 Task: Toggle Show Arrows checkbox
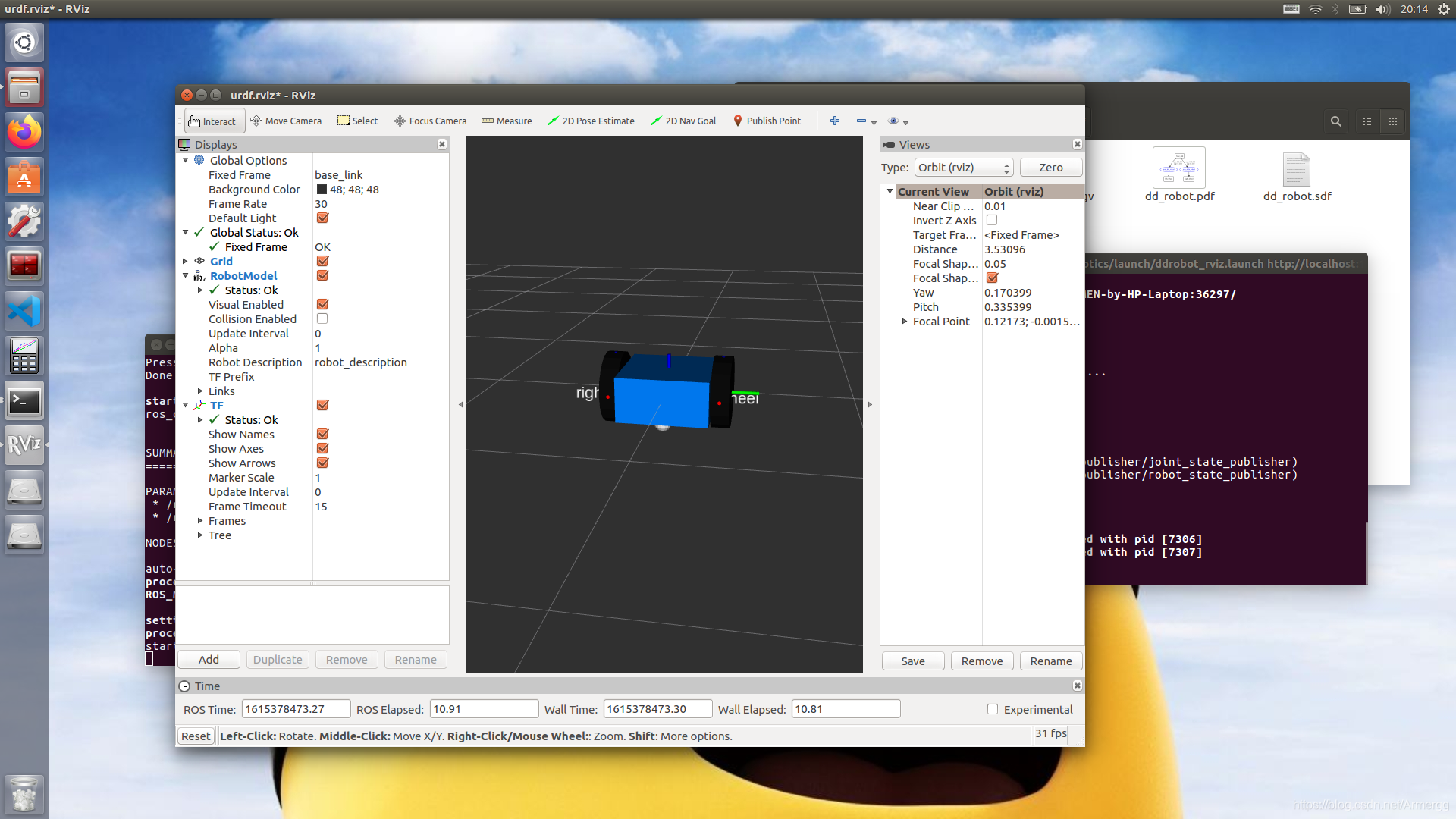(x=322, y=463)
